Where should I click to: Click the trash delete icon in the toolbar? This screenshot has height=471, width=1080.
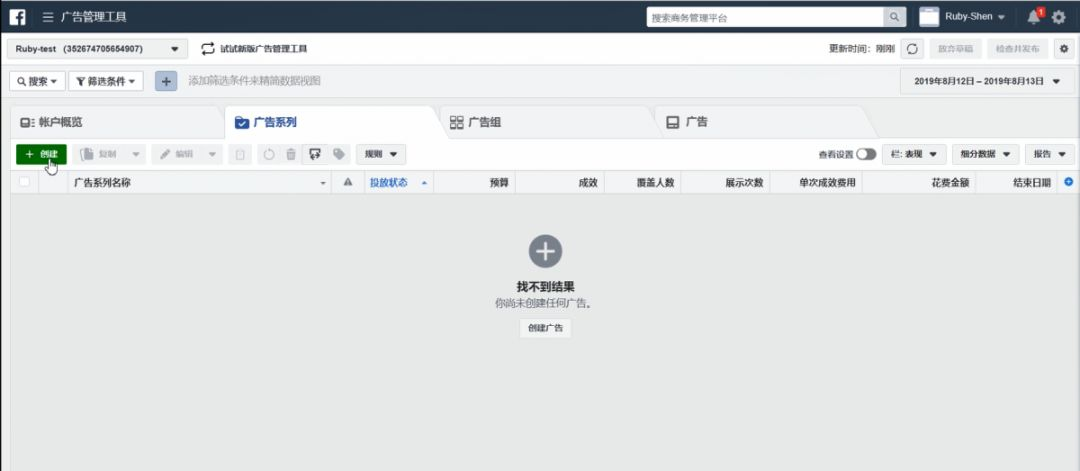pyautogui.click(x=291, y=154)
